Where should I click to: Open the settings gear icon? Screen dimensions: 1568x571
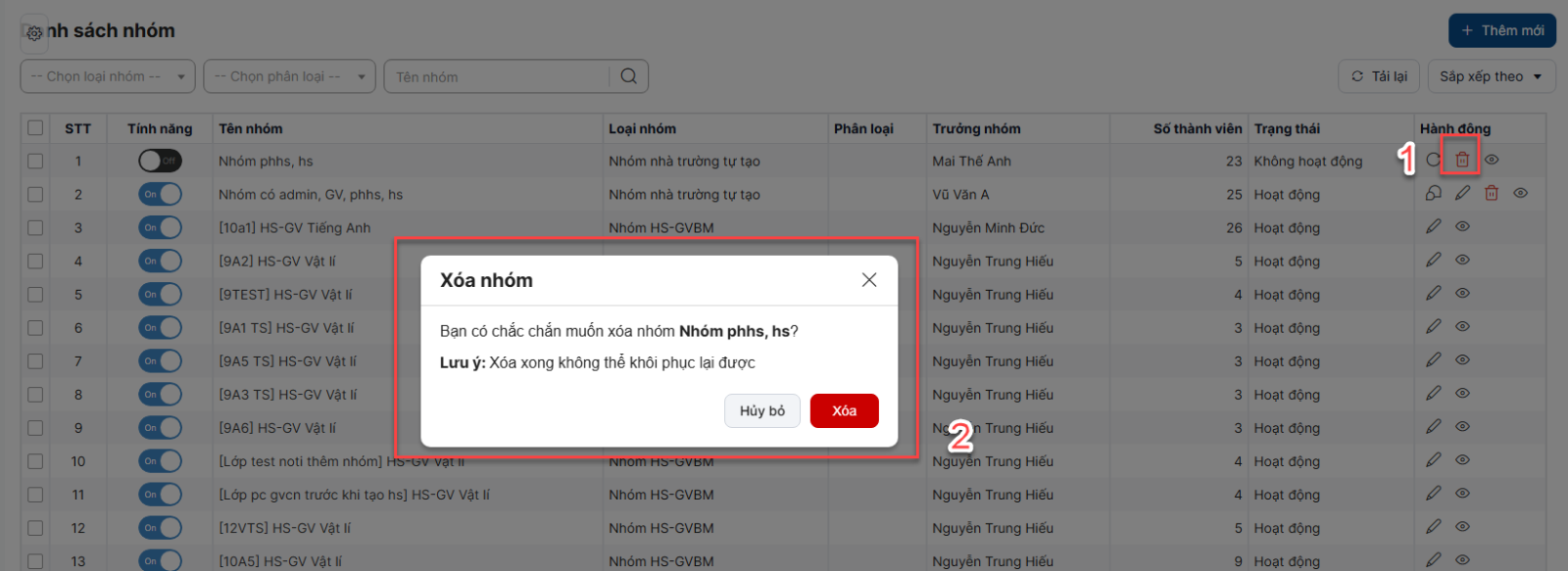34,33
